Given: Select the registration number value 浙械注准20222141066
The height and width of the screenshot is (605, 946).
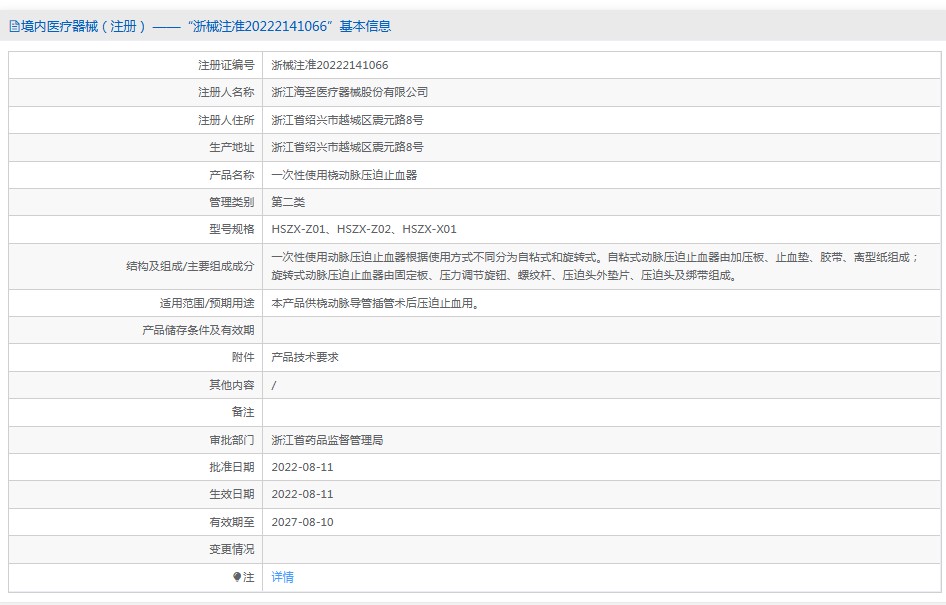Looking at the screenshot, I should [329, 65].
